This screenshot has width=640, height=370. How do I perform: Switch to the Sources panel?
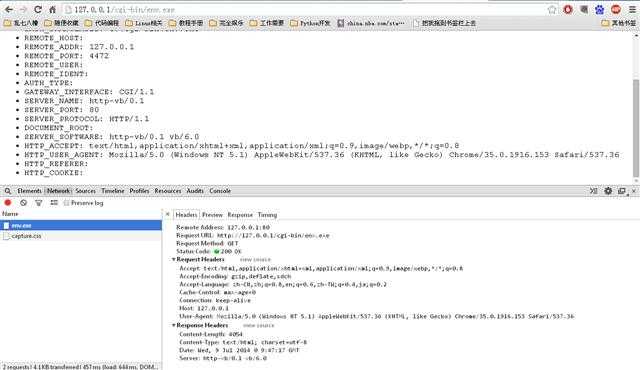tap(85, 191)
